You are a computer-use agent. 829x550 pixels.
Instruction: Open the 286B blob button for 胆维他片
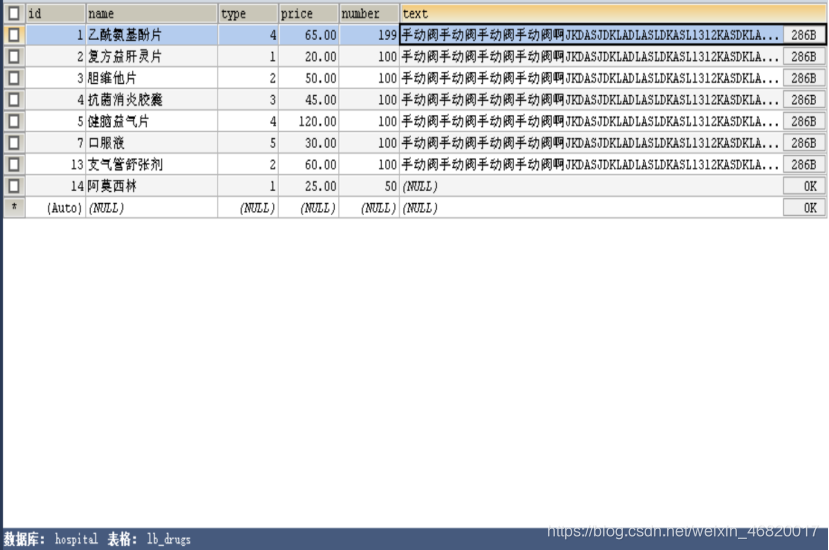[x=804, y=78]
